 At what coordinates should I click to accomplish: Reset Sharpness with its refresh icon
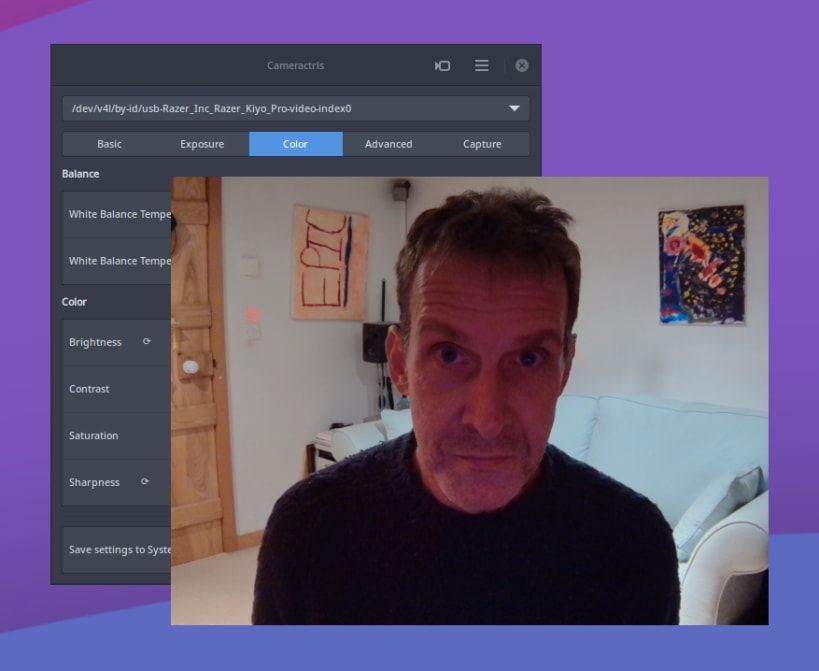145,481
